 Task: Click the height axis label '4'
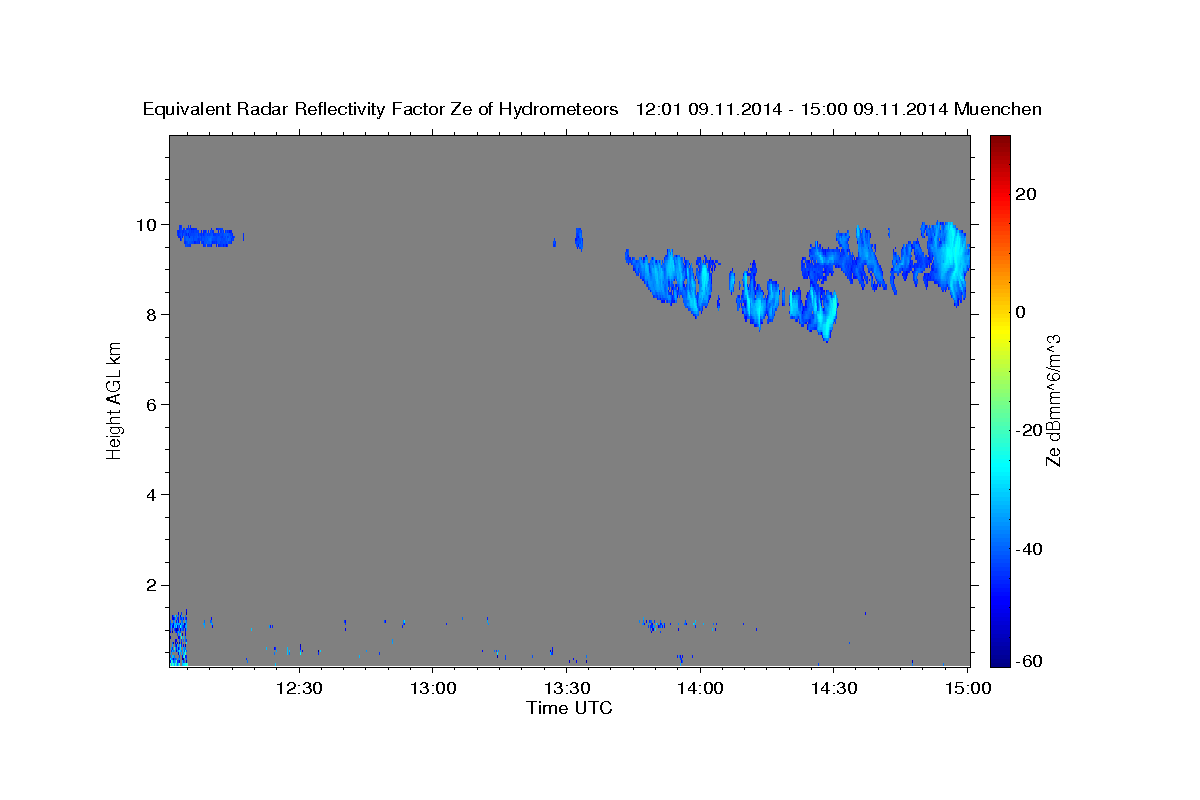tap(151, 494)
